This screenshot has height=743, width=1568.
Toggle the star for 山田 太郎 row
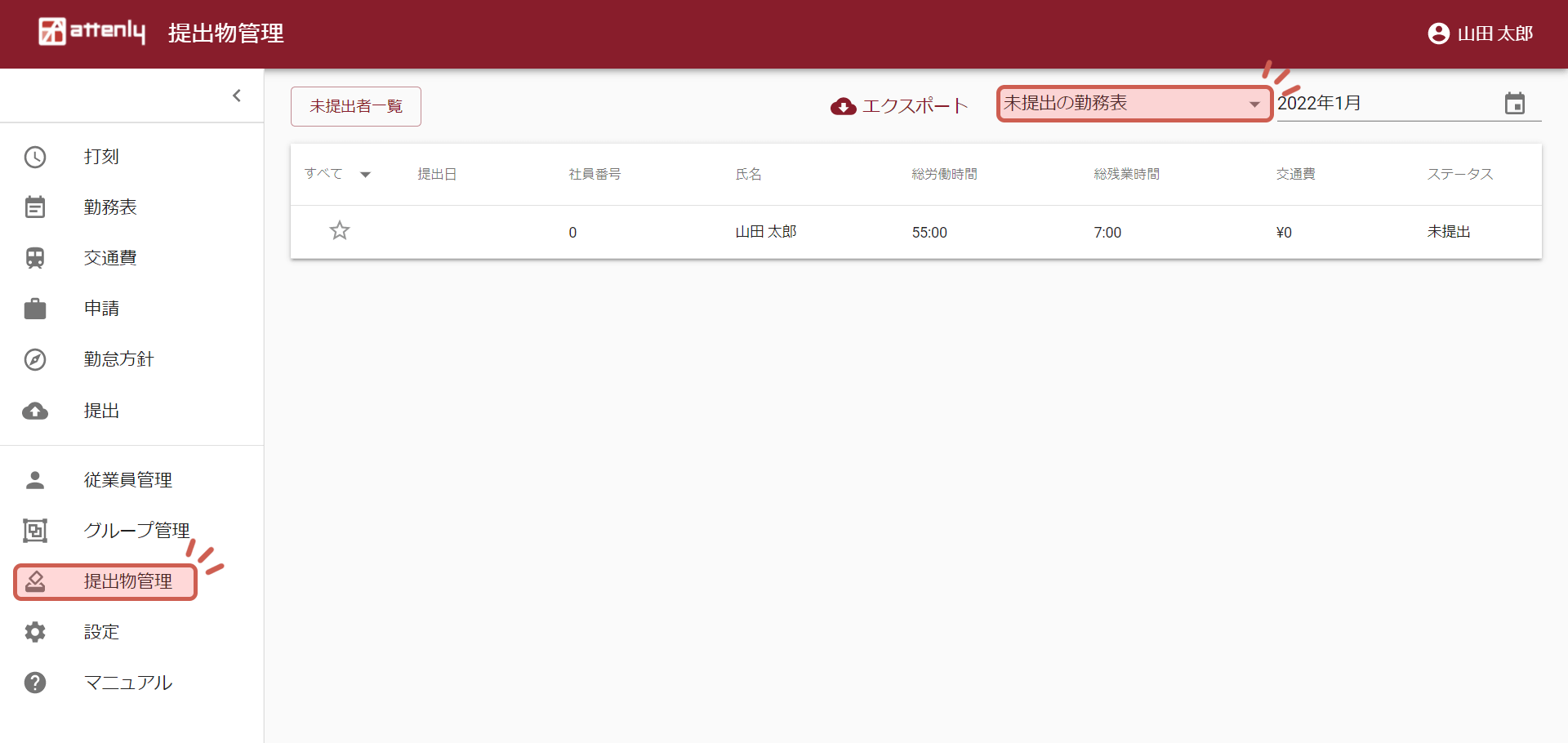(340, 231)
